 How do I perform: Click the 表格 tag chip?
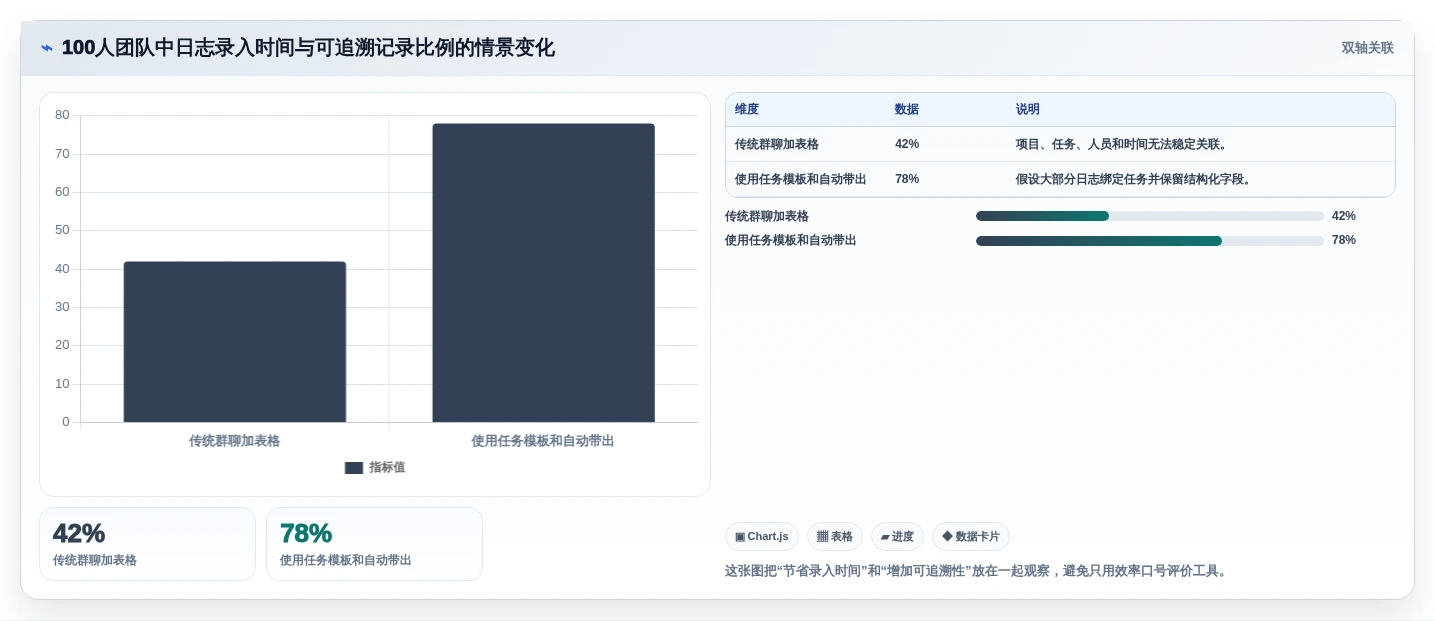point(835,537)
